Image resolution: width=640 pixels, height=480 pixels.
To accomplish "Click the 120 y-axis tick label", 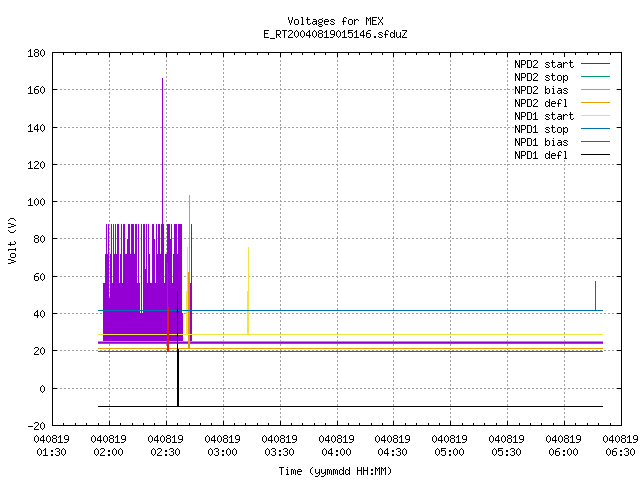I will point(36,165).
